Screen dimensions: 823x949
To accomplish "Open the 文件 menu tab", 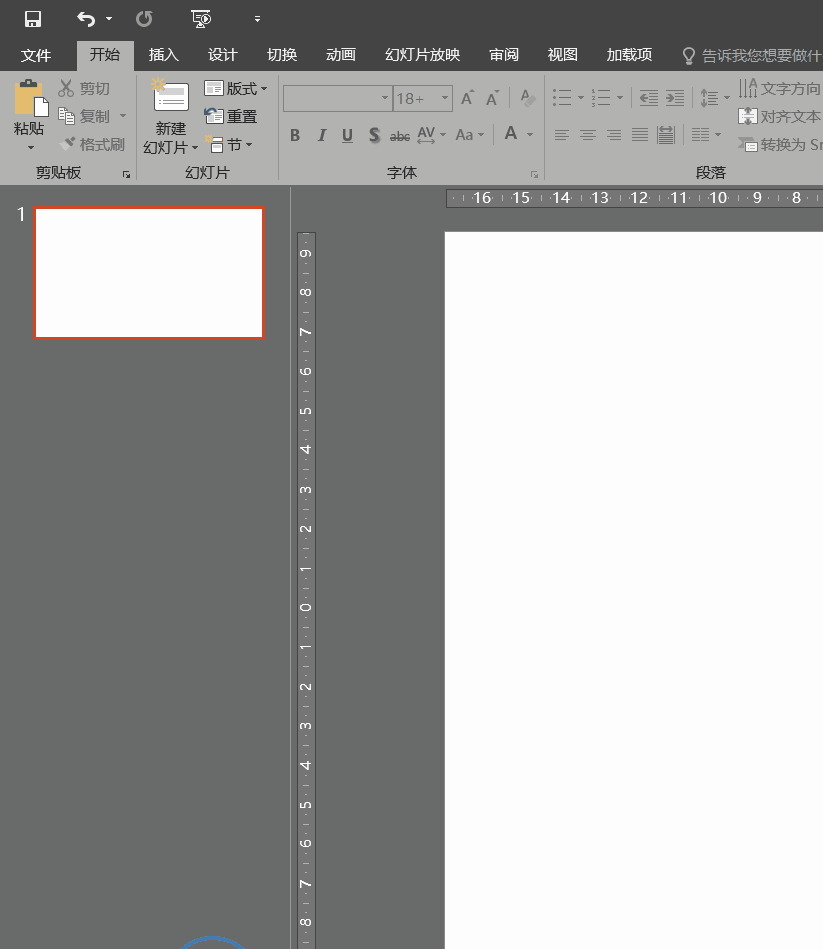I will (36, 55).
